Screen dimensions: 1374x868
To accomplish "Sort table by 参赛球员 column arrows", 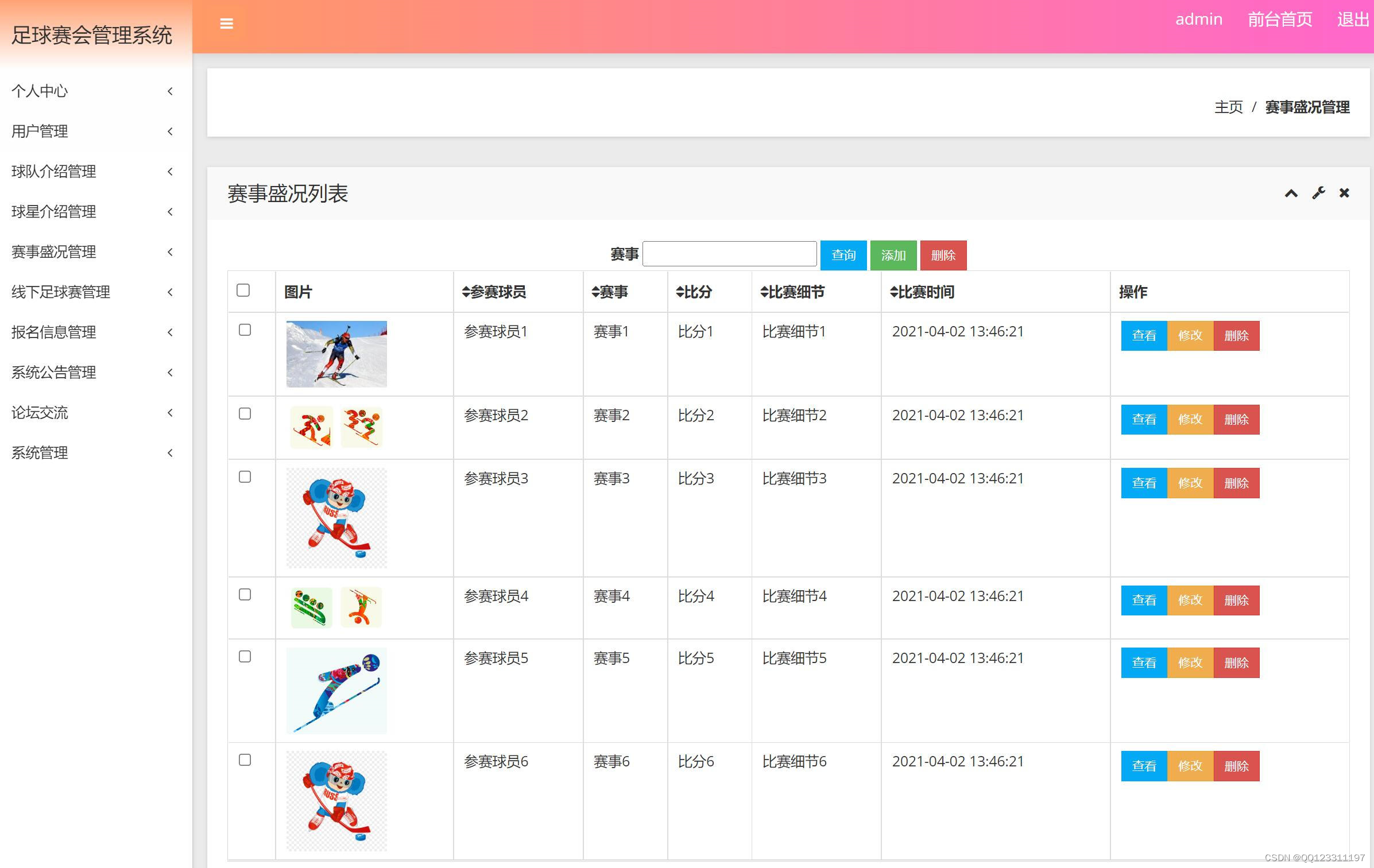I will (x=466, y=292).
